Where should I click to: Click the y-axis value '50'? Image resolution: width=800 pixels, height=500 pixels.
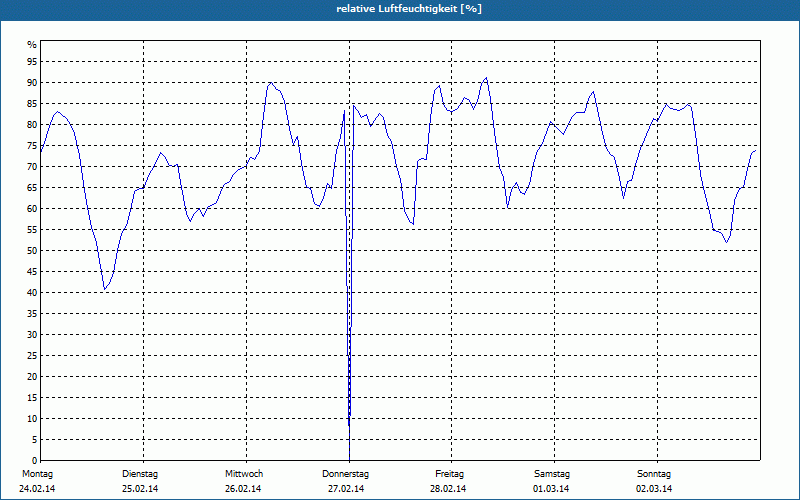tap(32, 251)
